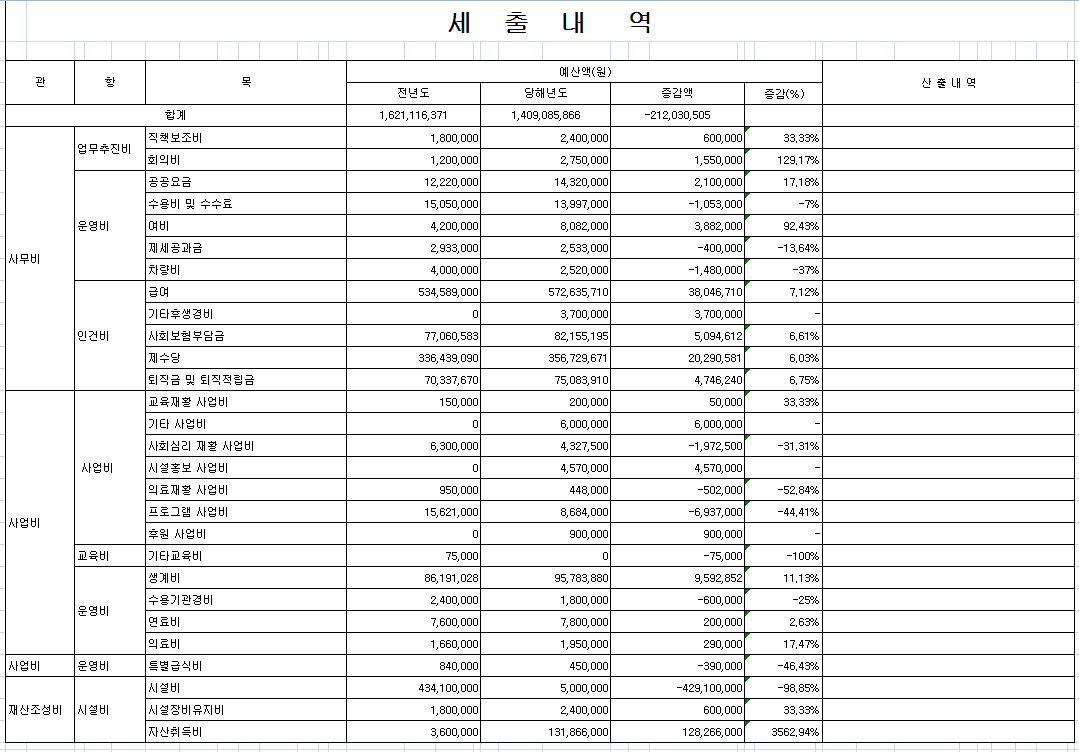
Task: Select the 재산조성비 cell
Action: pyautogui.click(x=36, y=710)
